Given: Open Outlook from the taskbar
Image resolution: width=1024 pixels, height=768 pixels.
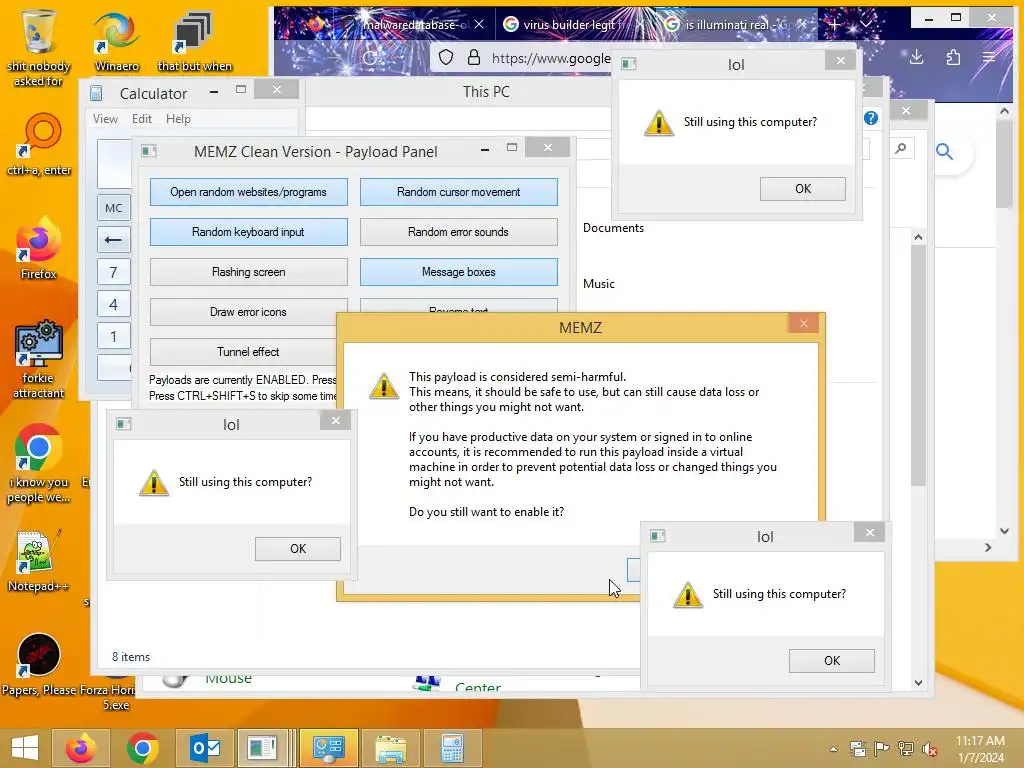Looking at the screenshot, I should tap(205, 748).
